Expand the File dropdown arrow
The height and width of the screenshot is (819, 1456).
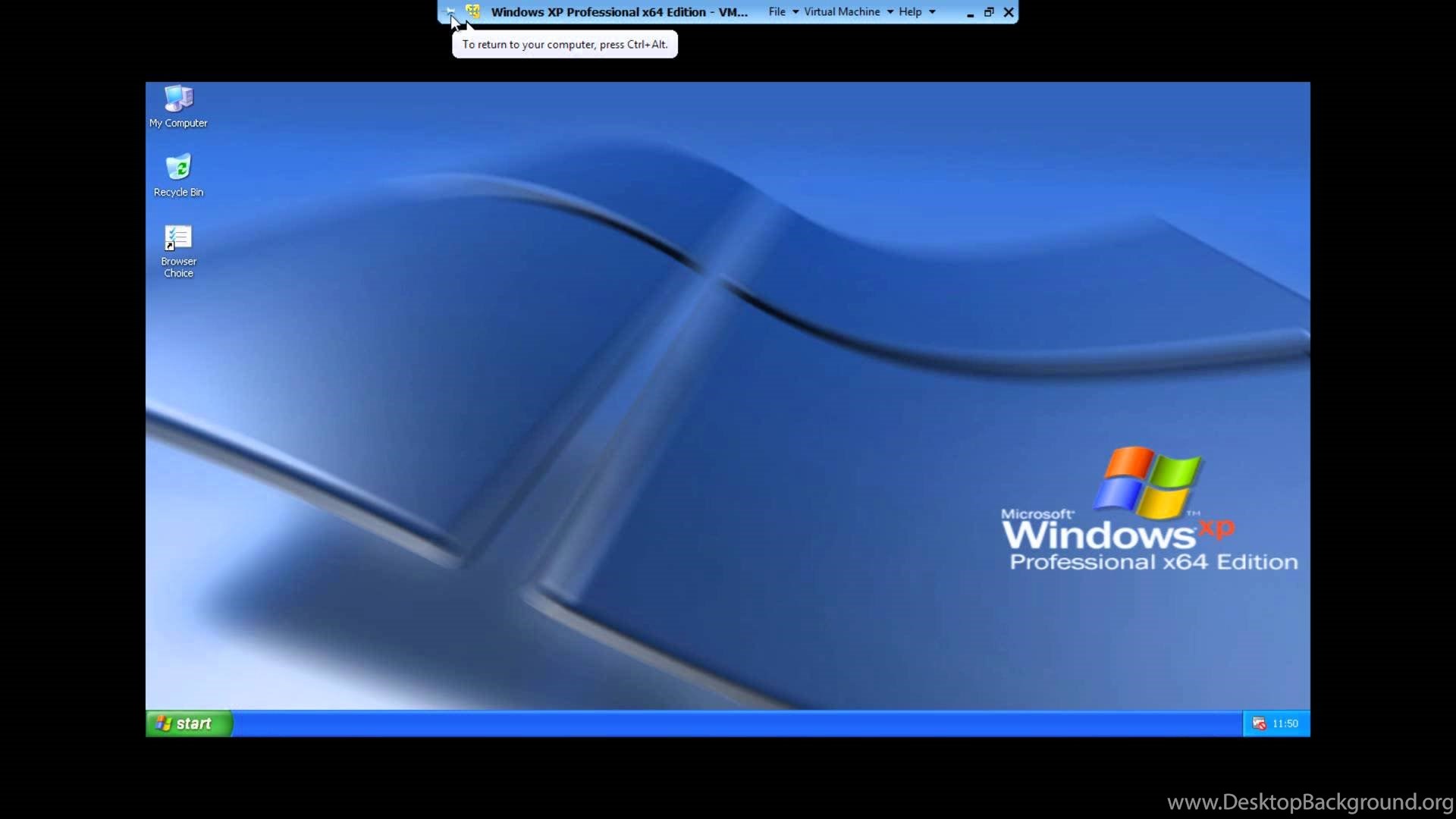tap(795, 12)
